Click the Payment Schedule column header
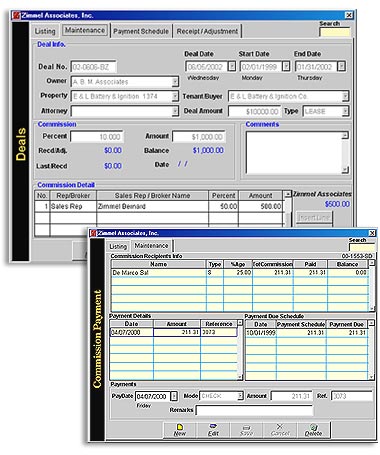 (301, 324)
